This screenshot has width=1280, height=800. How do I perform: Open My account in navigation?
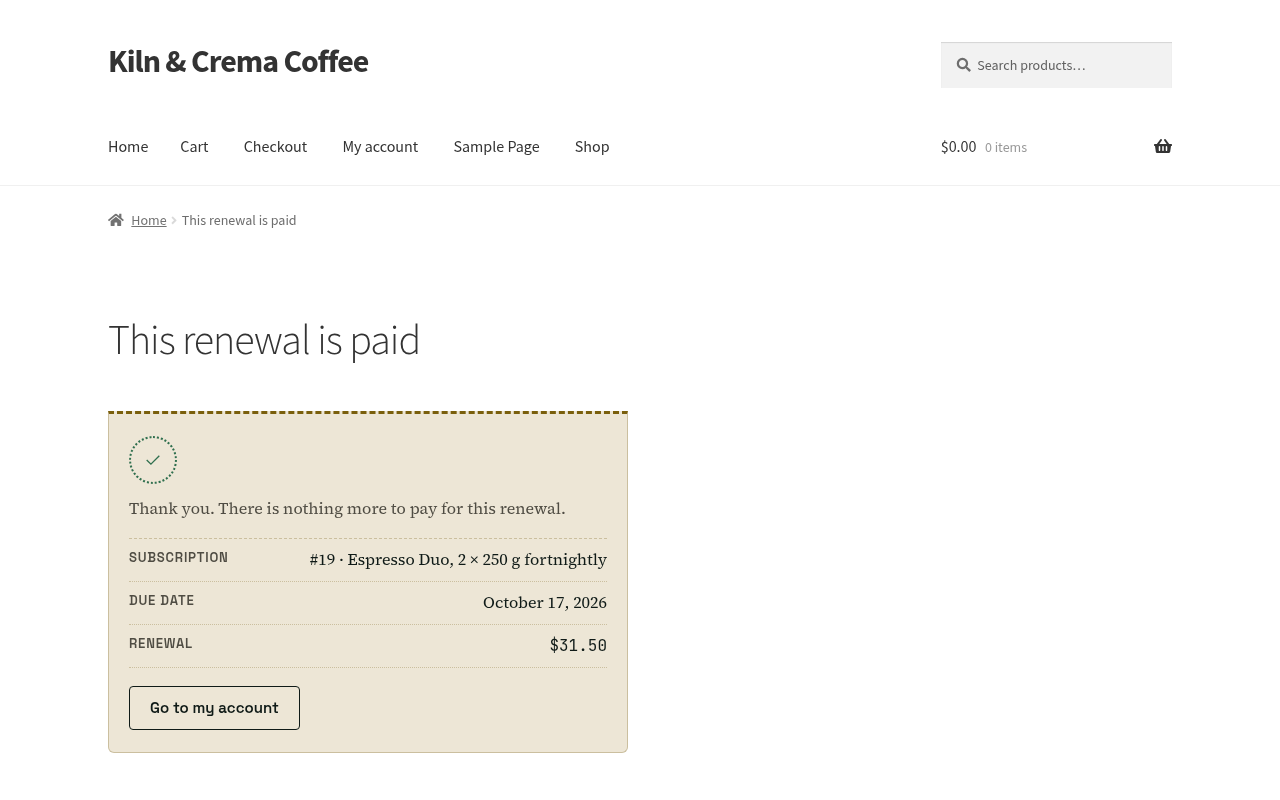click(380, 146)
